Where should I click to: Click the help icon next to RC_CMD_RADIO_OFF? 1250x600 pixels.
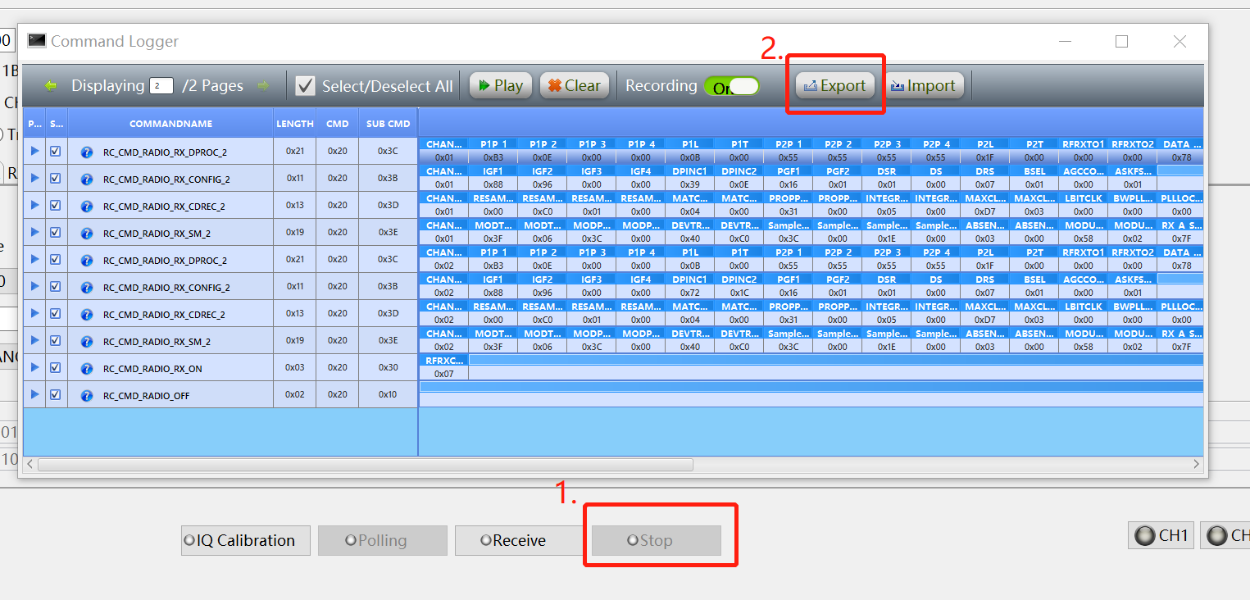point(87,395)
